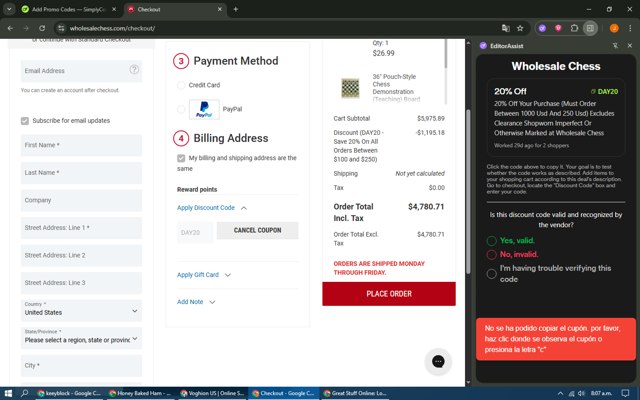This screenshot has height=400, width=640.
Task: Click the City field
Action: click(x=81, y=366)
